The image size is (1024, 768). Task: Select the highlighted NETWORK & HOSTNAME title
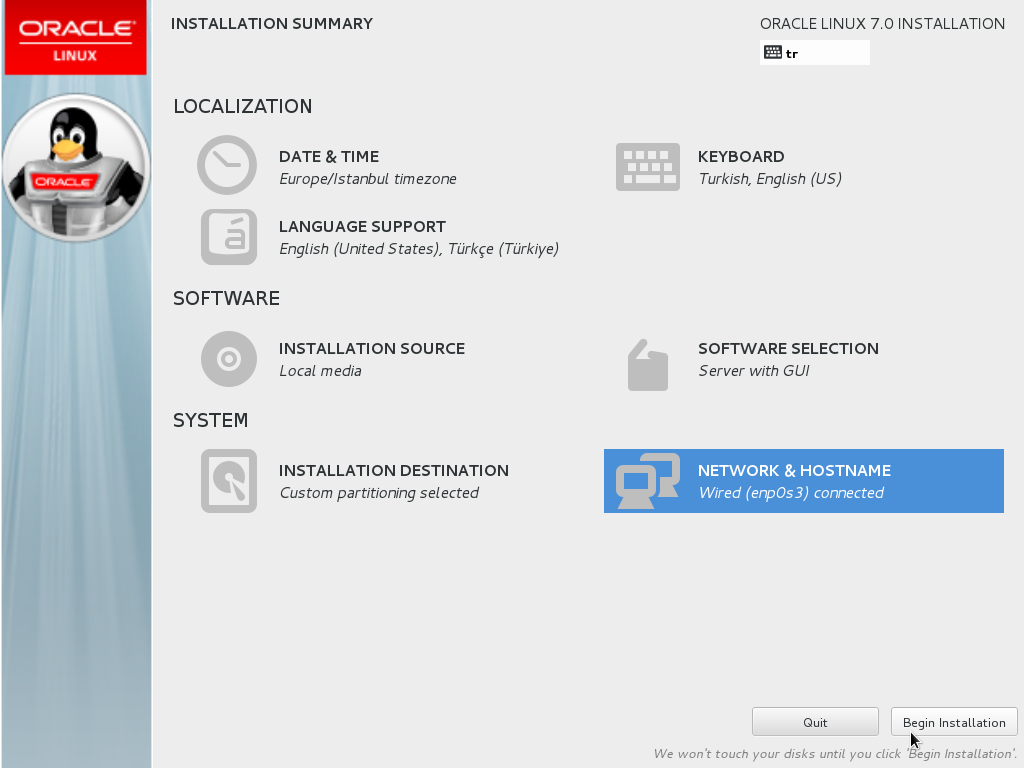(794, 471)
